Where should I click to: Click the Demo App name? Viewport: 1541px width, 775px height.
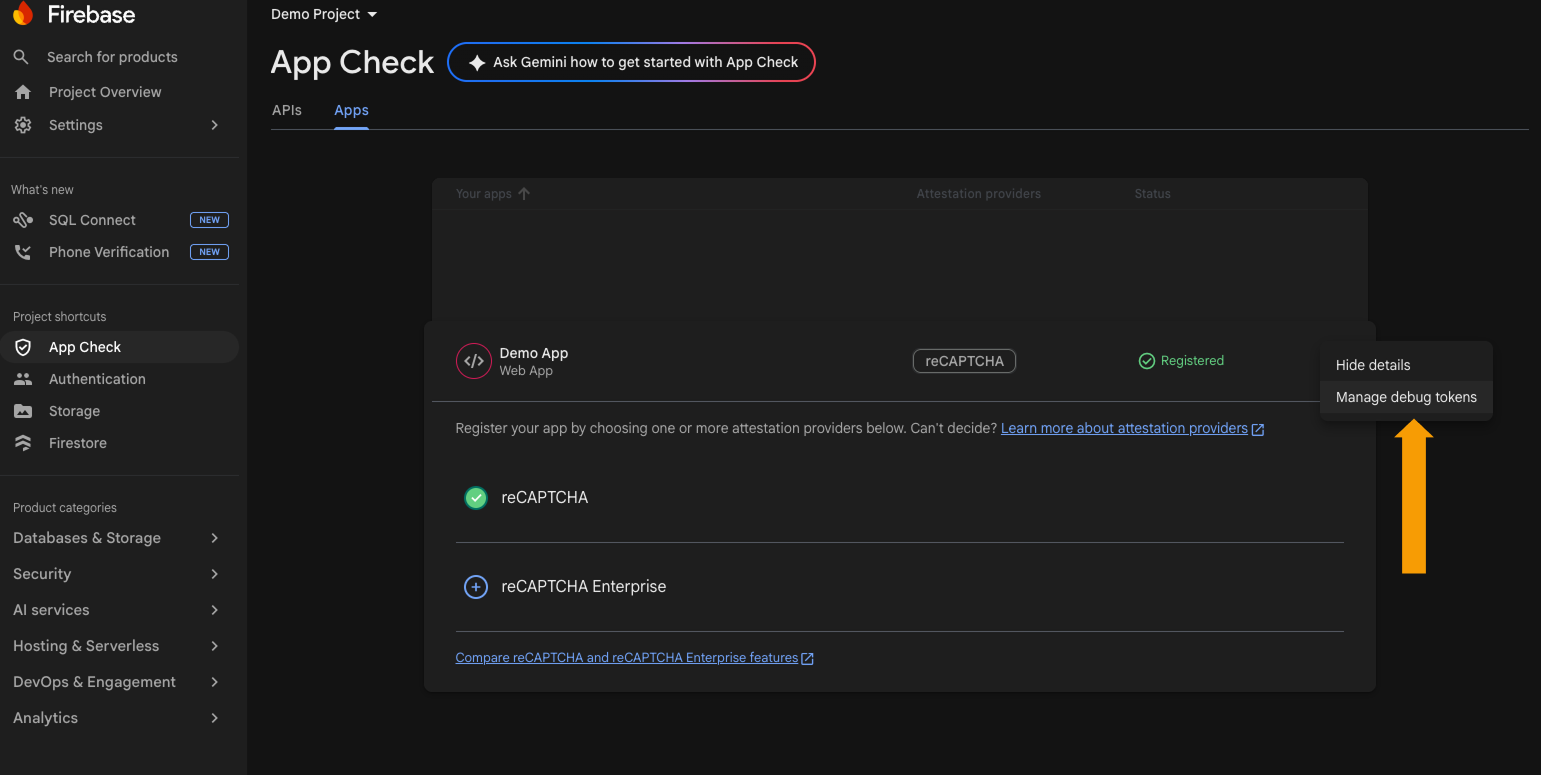coord(533,353)
